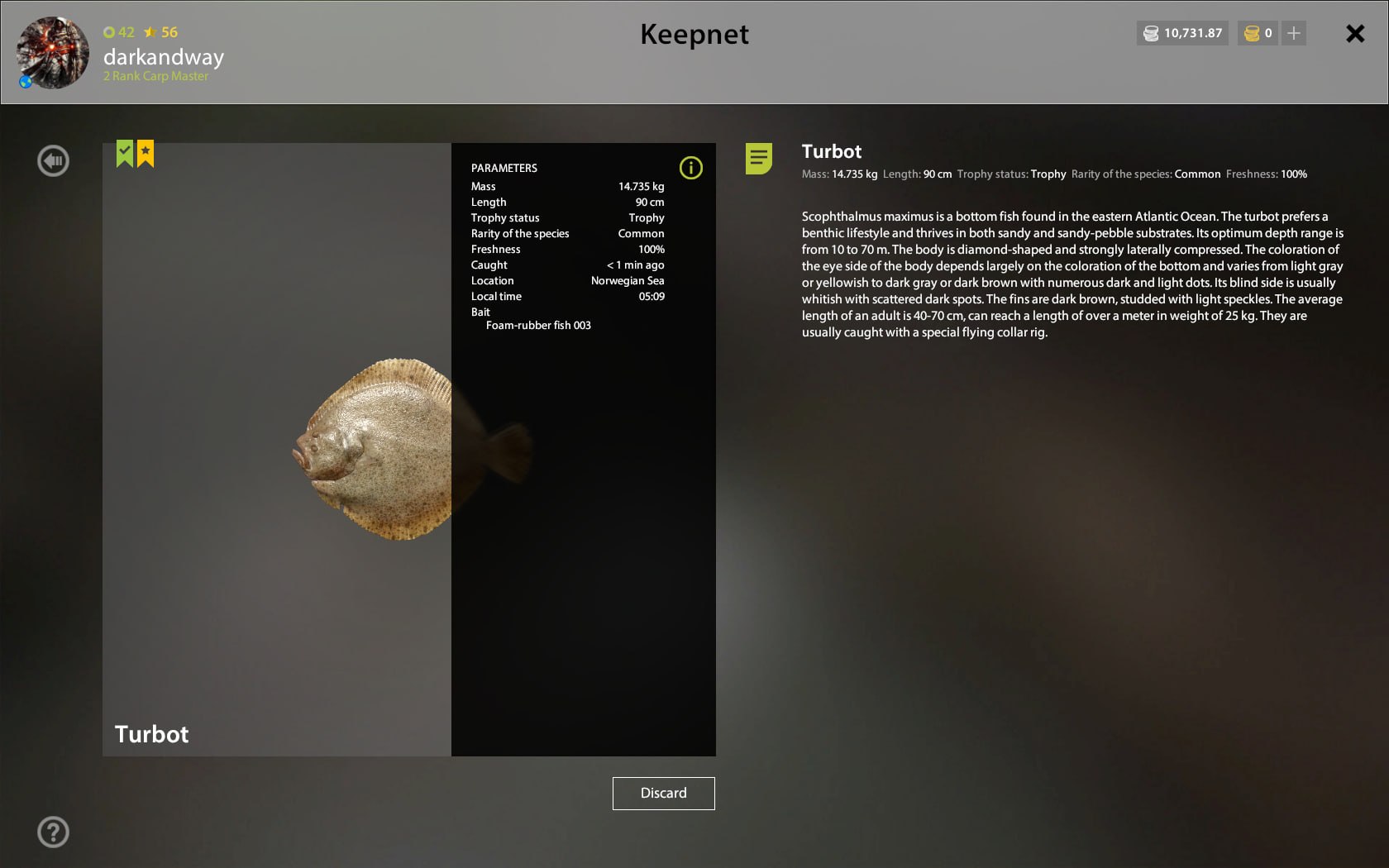This screenshot has height=868, width=1389.
Task: Click the Norwegian Sea location value
Action: [628, 280]
